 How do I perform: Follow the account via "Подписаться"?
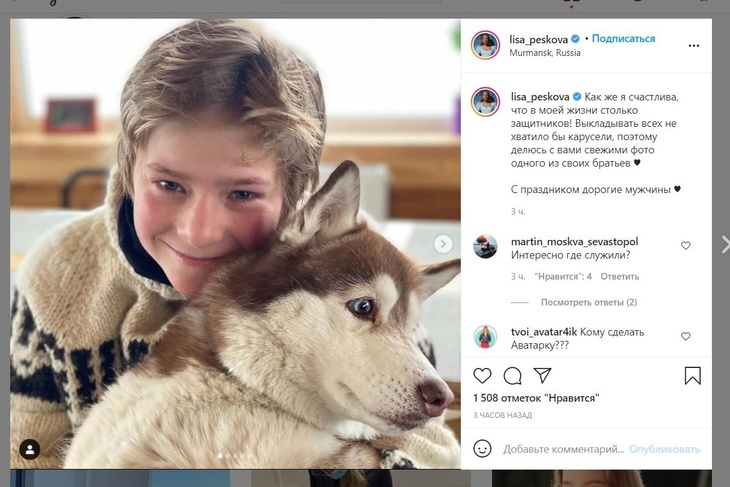623,39
